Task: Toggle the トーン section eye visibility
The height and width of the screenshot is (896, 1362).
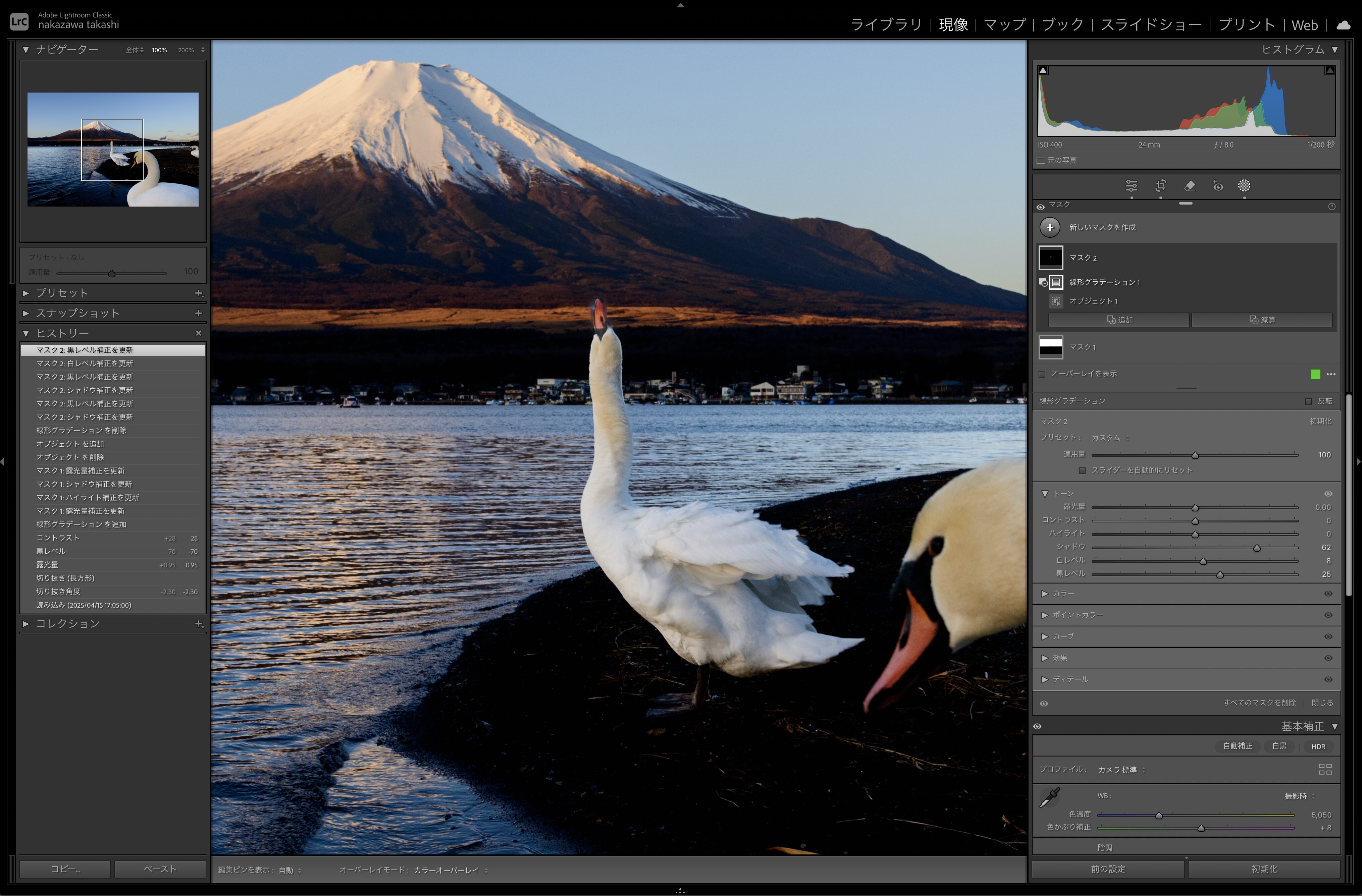Action: [x=1328, y=494]
